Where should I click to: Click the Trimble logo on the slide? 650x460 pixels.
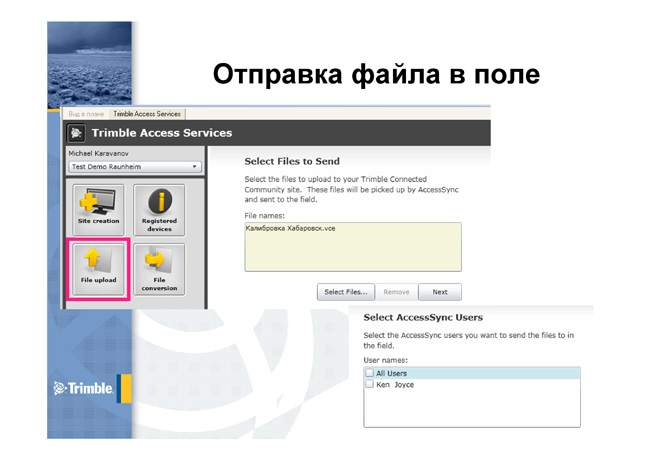[83, 388]
